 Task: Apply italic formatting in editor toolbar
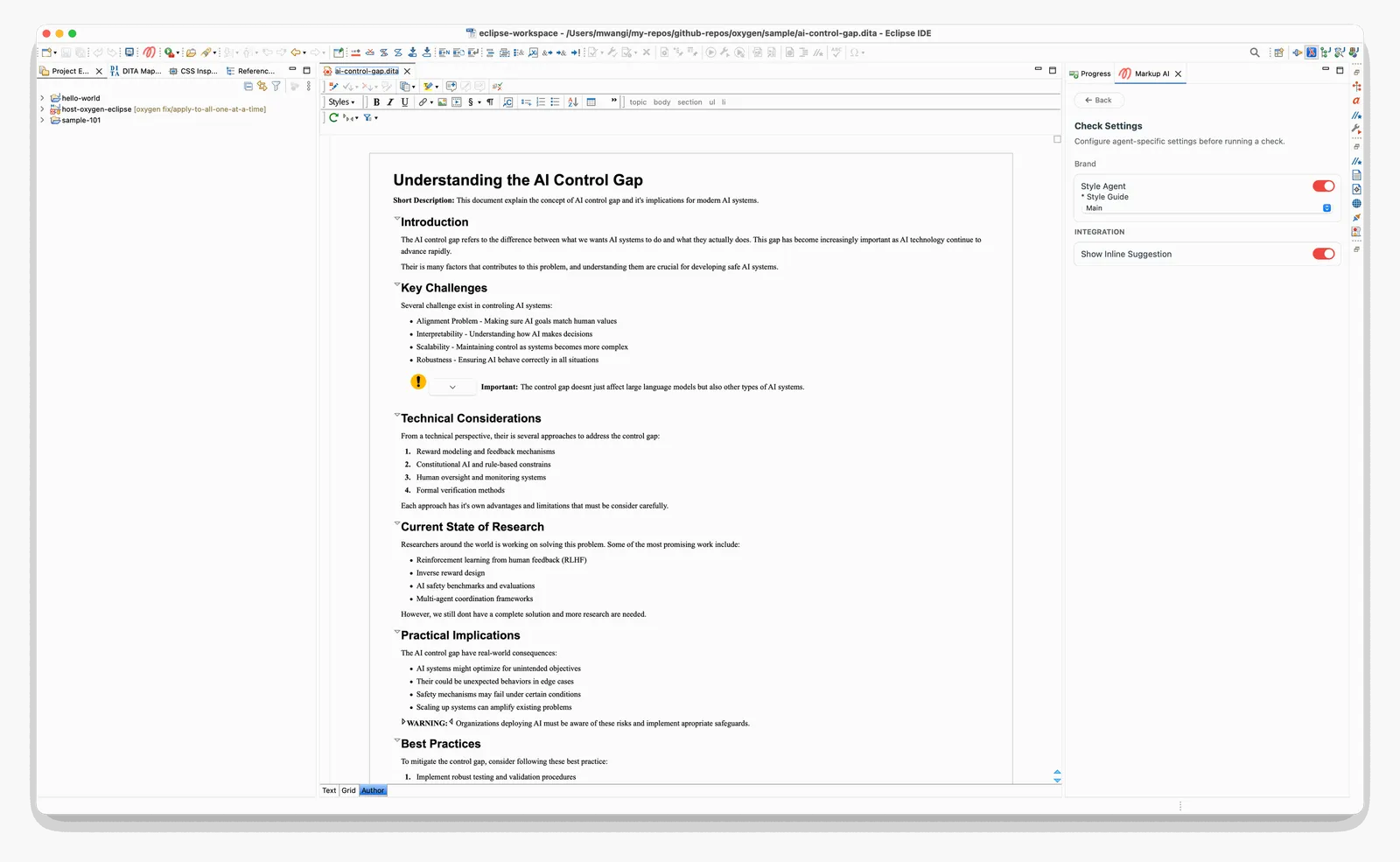(x=390, y=102)
